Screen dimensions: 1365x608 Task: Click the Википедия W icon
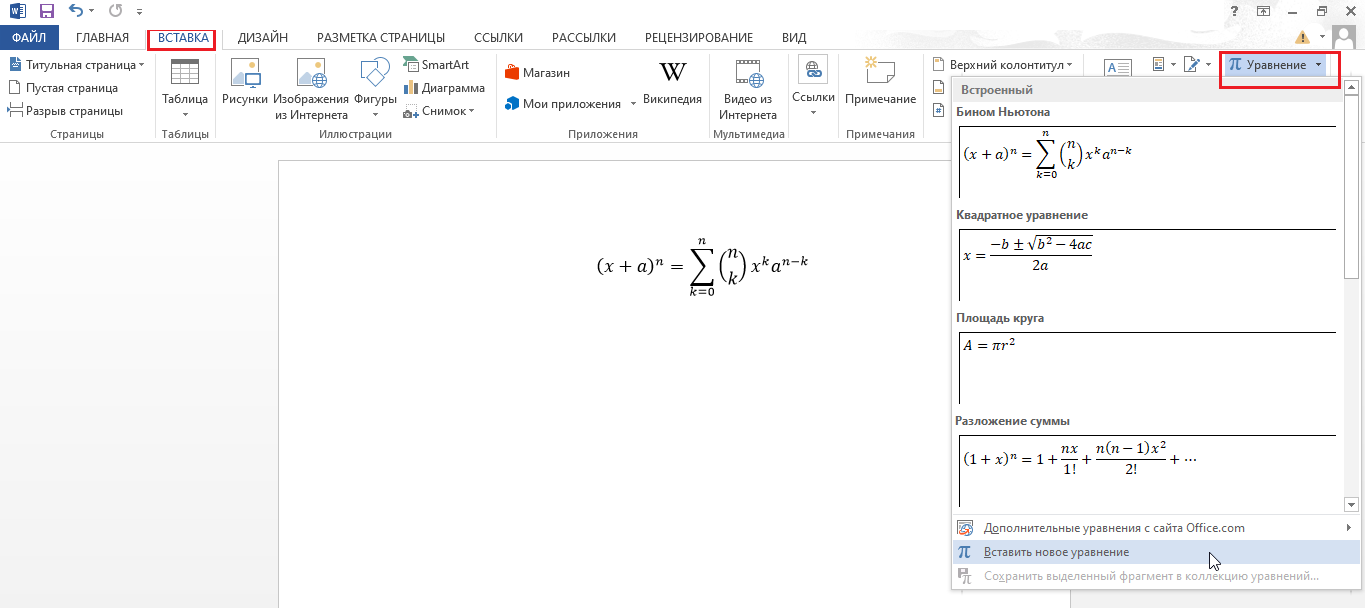pyautogui.click(x=672, y=73)
